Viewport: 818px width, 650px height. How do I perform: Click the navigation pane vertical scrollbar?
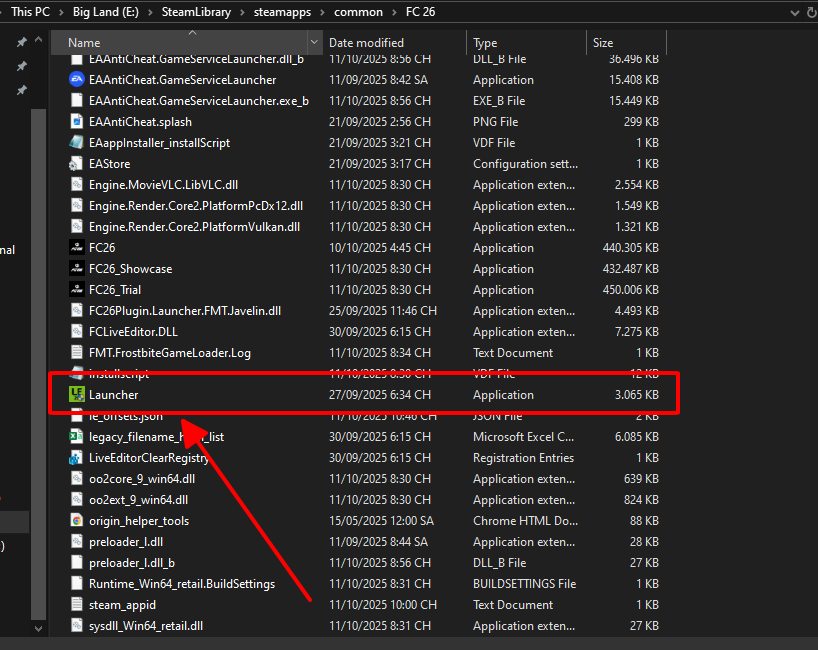pyautogui.click(x=38, y=300)
